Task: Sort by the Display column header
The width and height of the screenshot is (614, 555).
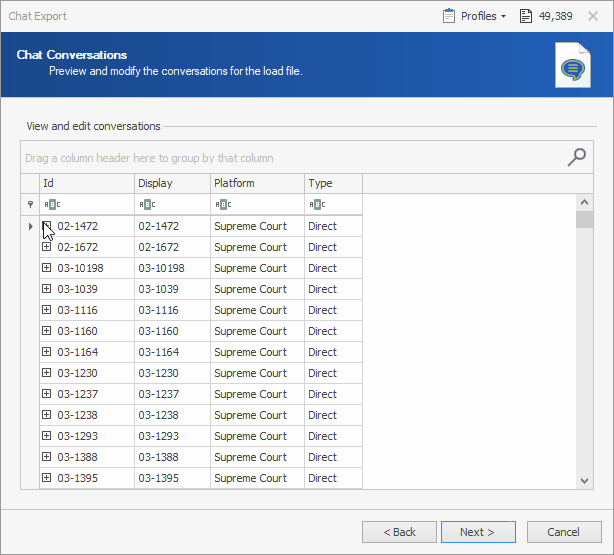Action: coord(172,183)
